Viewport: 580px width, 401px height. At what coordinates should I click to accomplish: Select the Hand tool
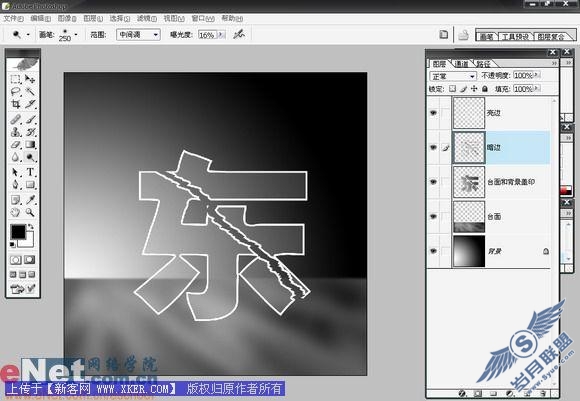[x=16, y=212]
